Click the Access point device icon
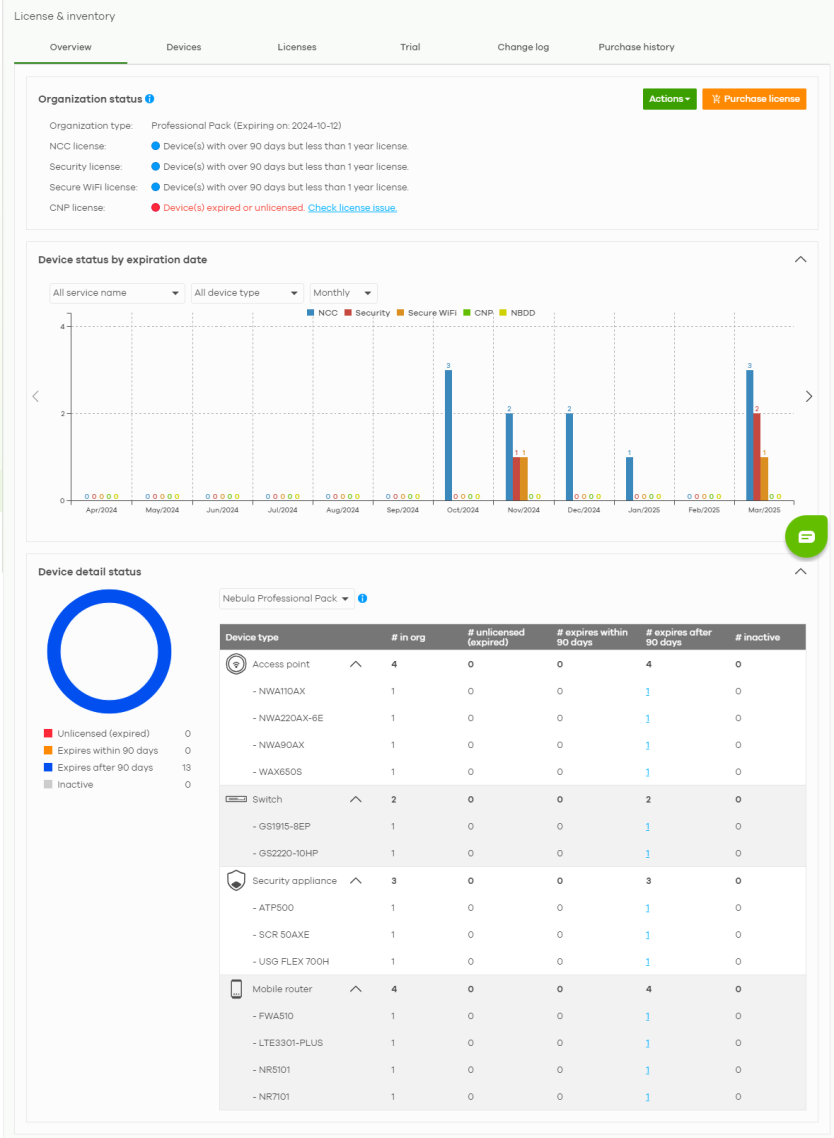The width and height of the screenshot is (834, 1138). pos(236,664)
